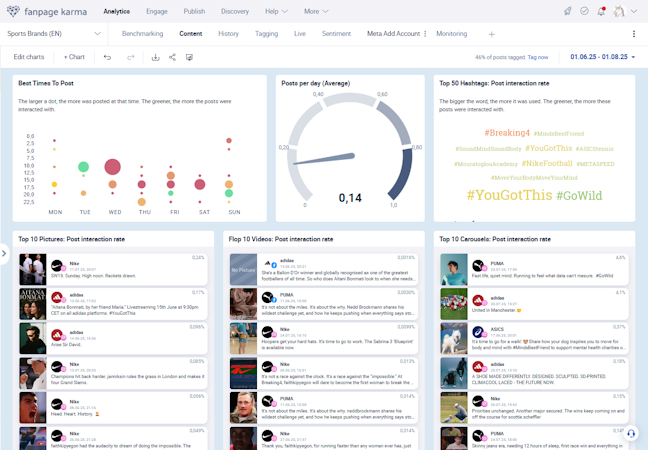Go to the Publish section
The width and height of the screenshot is (648, 450).
(194, 11)
